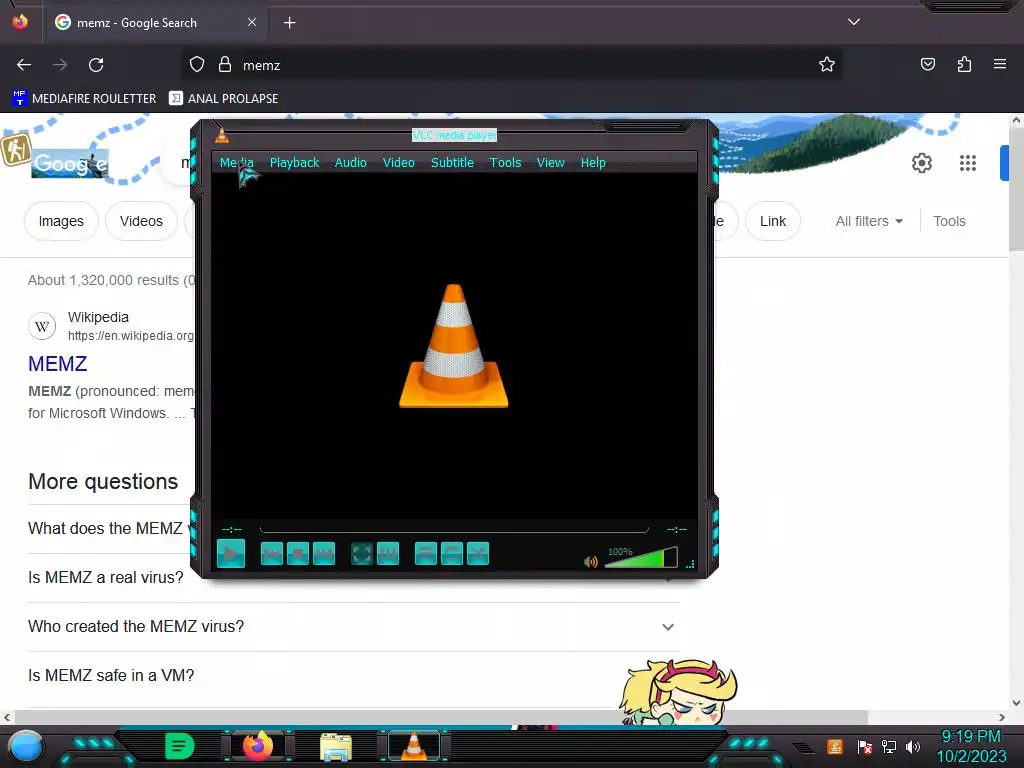Expand the list-all-tabs dropdown arrow
This screenshot has height=768, width=1024.
pos(854,22)
